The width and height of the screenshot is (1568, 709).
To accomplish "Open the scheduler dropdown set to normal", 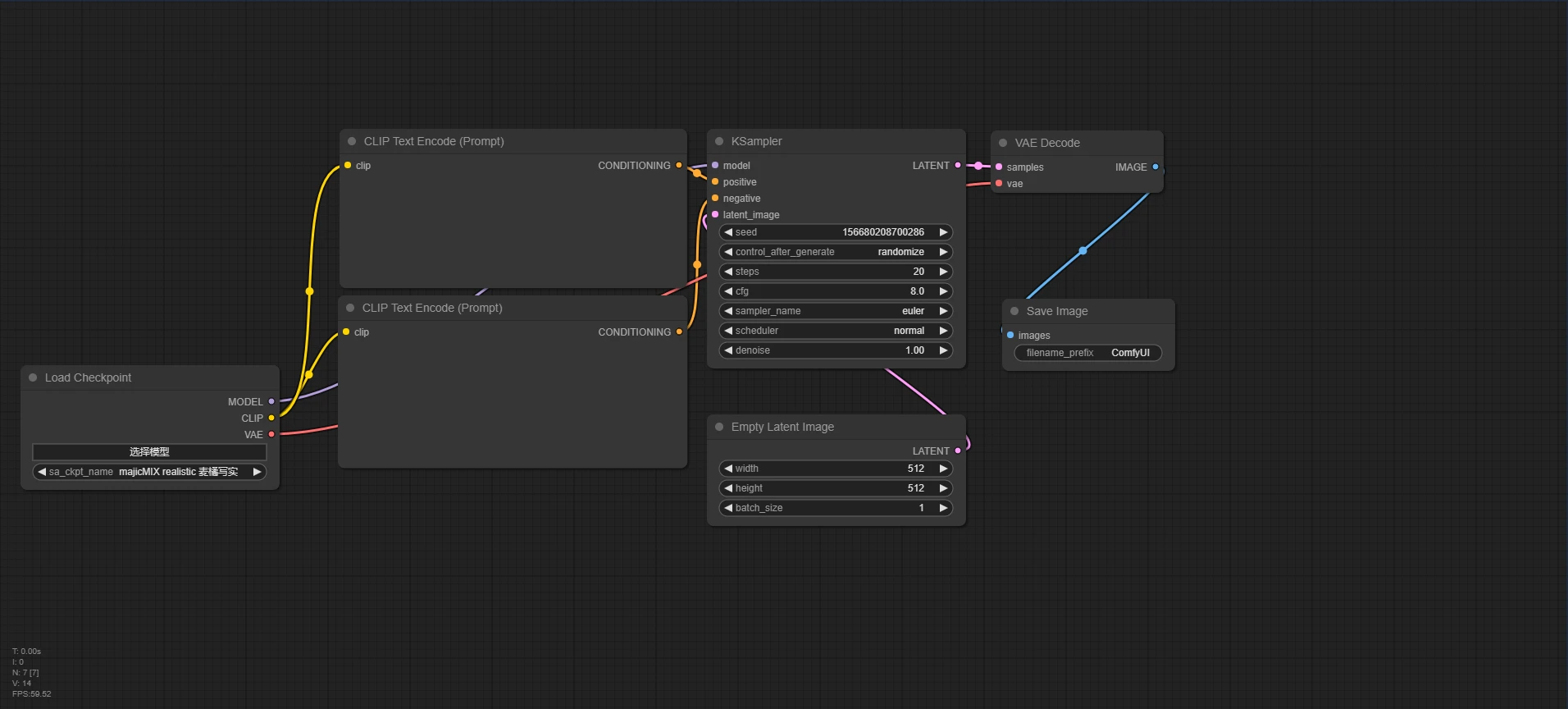I will coord(835,331).
